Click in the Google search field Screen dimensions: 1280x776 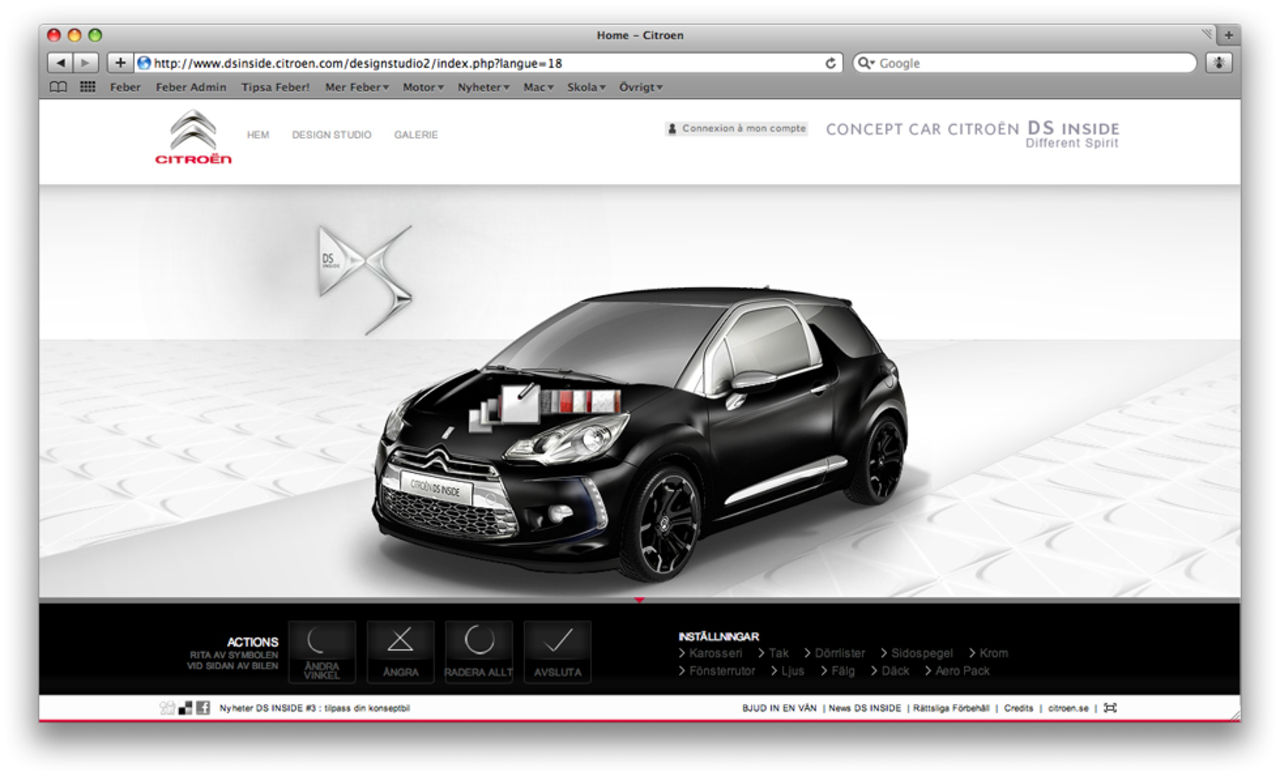[x=1030, y=63]
